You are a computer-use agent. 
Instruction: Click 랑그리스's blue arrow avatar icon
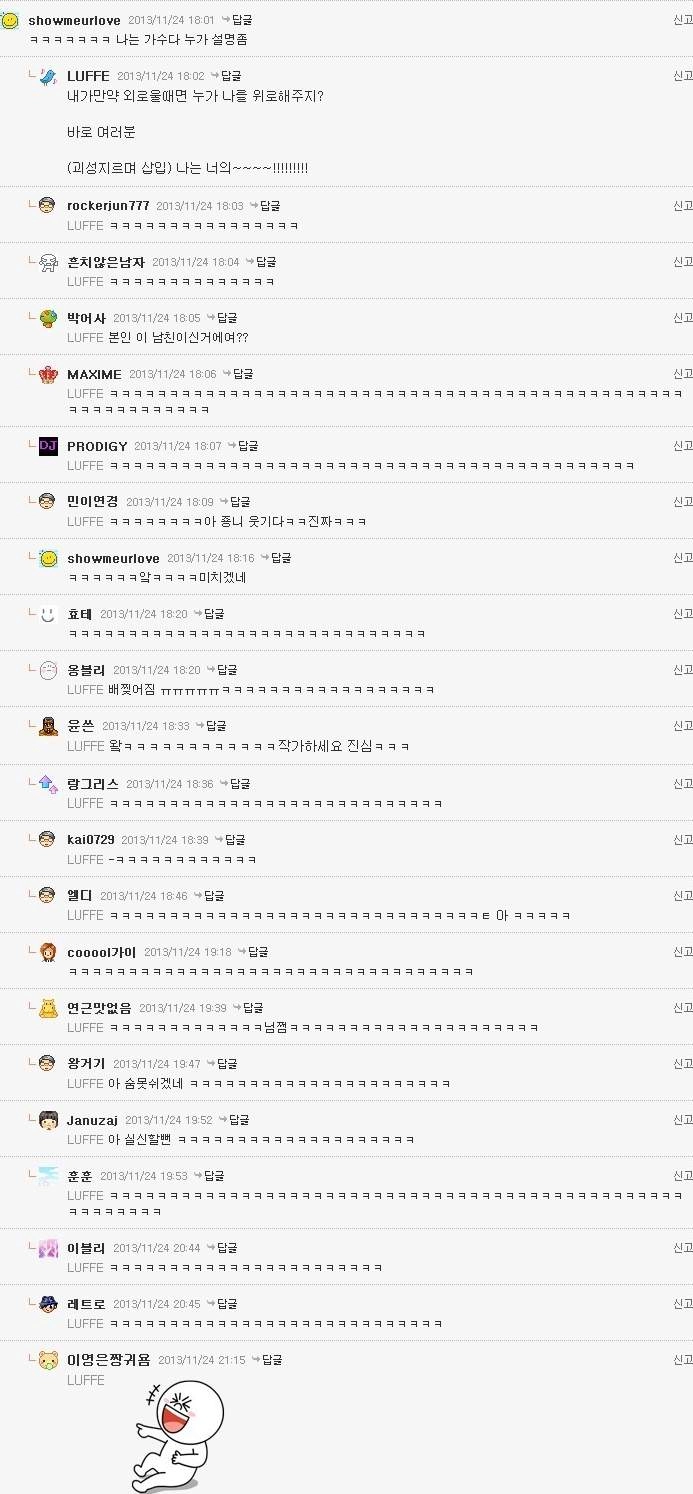coord(48,784)
